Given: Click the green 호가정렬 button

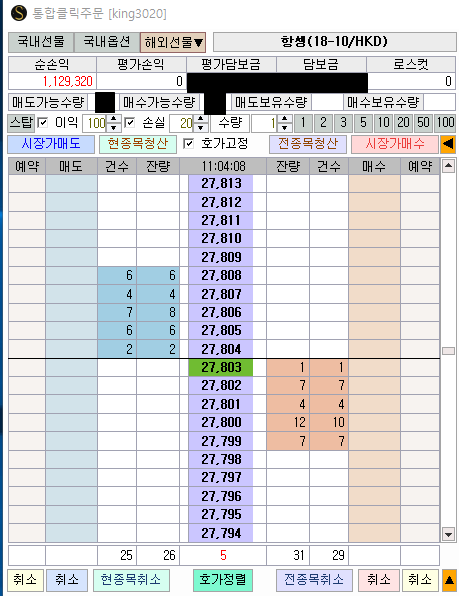Looking at the screenshot, I should point(223,580).
